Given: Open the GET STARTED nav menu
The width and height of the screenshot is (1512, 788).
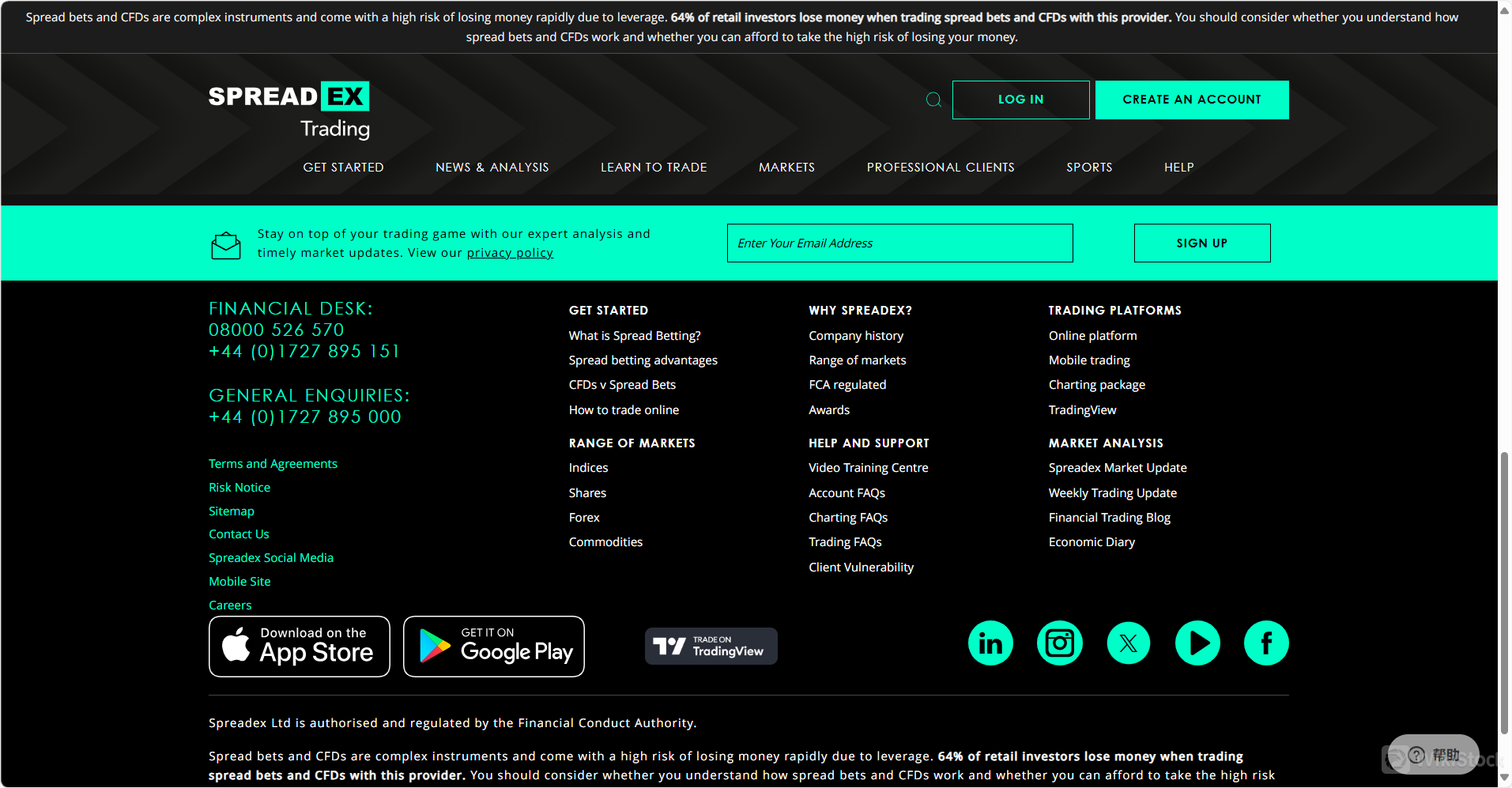Looking at the screenshot, I should point(344,168).
